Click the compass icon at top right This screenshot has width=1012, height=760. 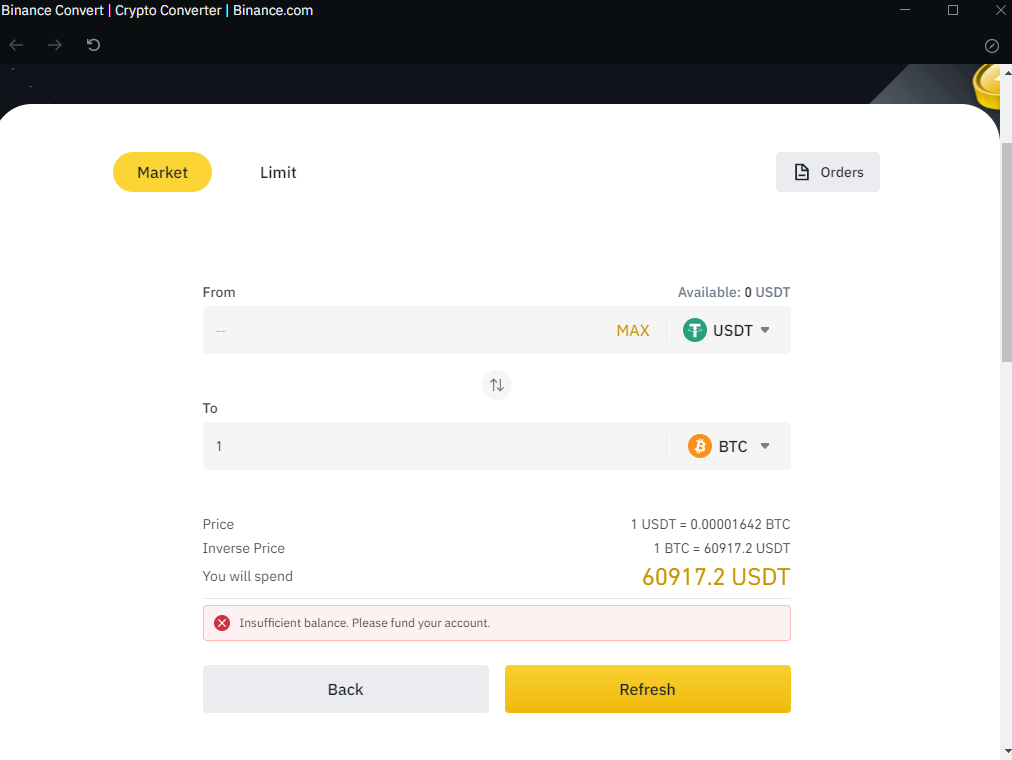point(992,46)
